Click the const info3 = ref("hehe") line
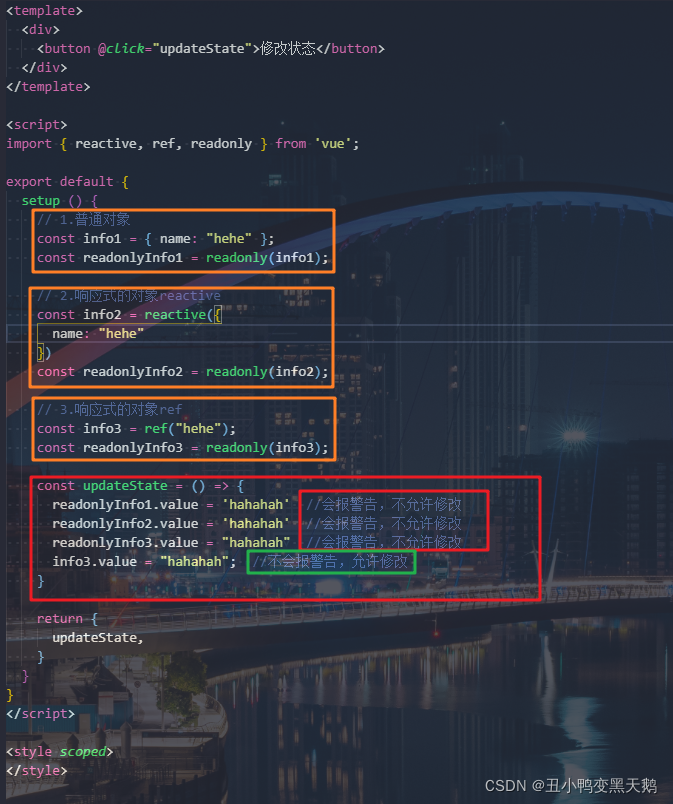This screenshot has height=804, width=673. [x=136, y=428]
